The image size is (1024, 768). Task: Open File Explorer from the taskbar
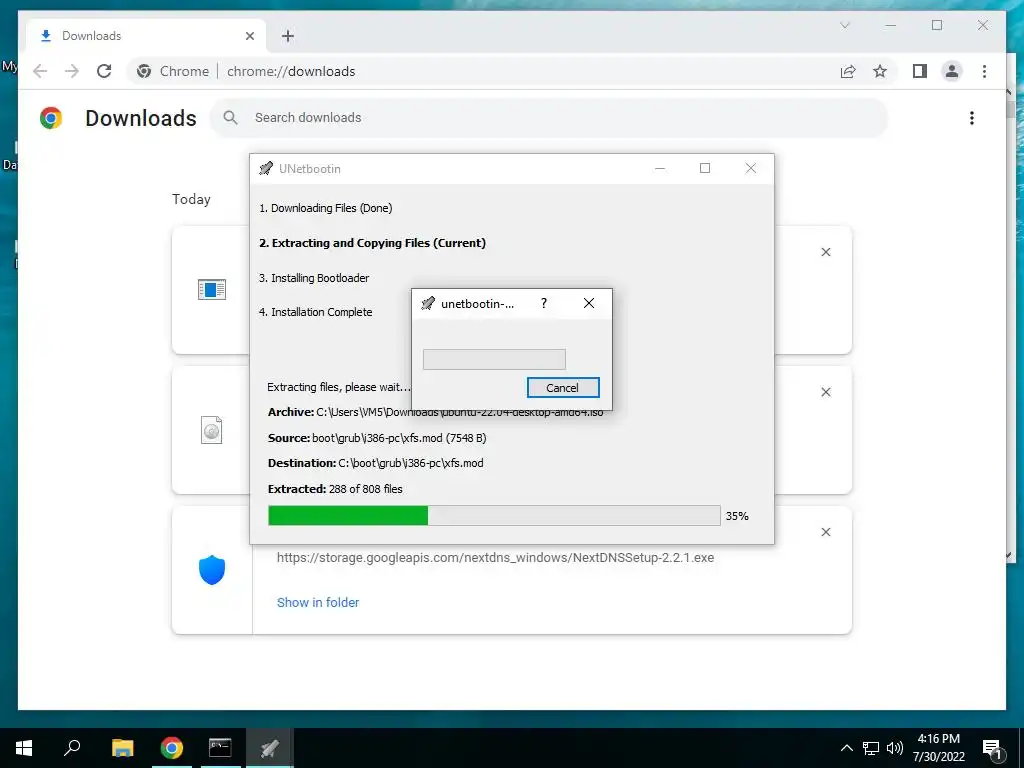click(122, 748)
